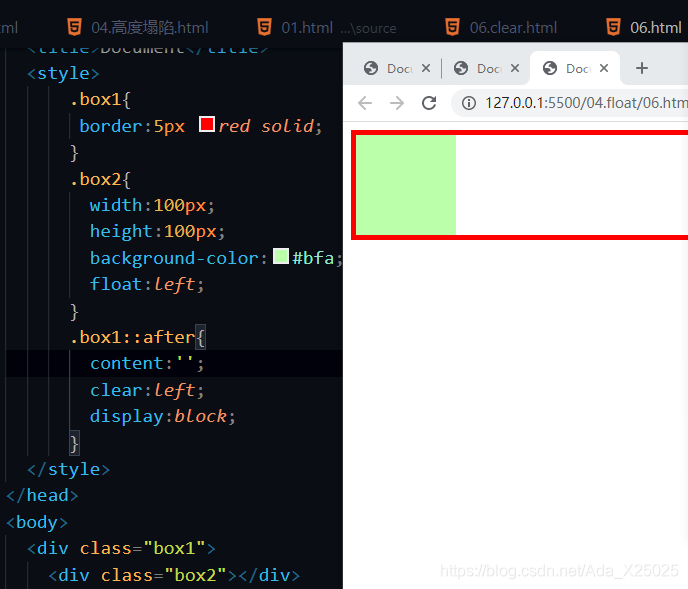Screen dimensions: 688x589
Task: Click the HTML5 icon of 06.html tab
Action: tap(613, 27)
